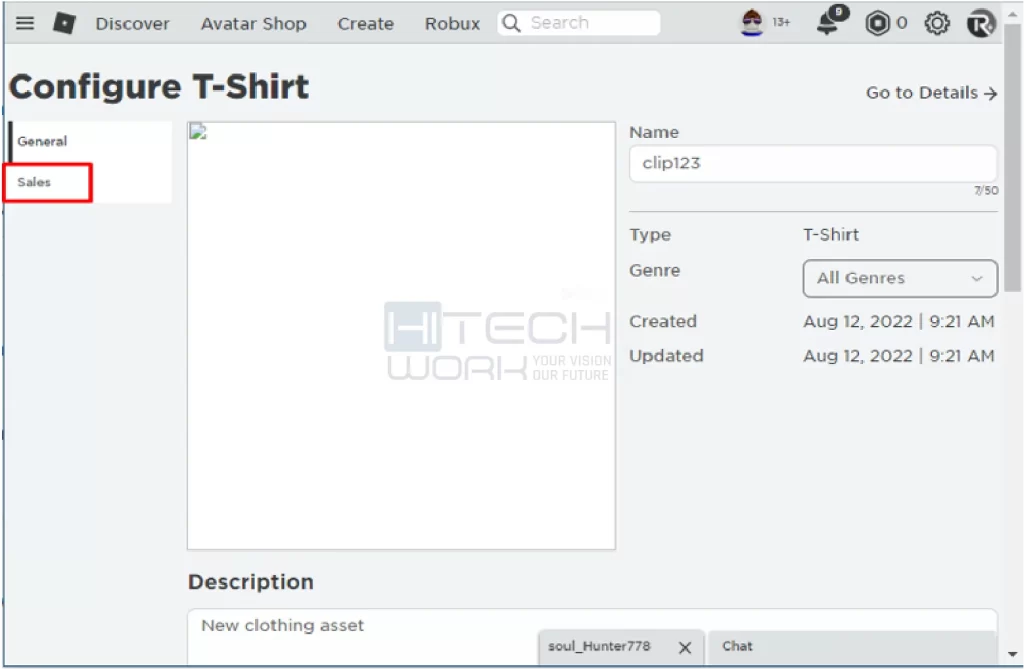1024x669 pixels.
Task: Expand the All Genres dropdown
Action: 900,278
